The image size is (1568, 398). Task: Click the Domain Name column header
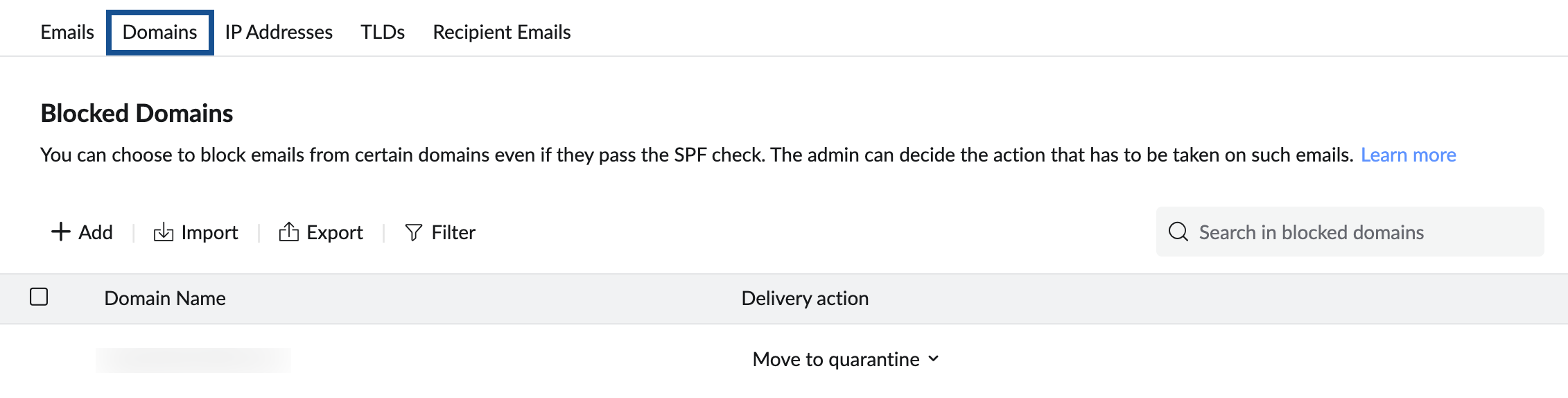165,298
